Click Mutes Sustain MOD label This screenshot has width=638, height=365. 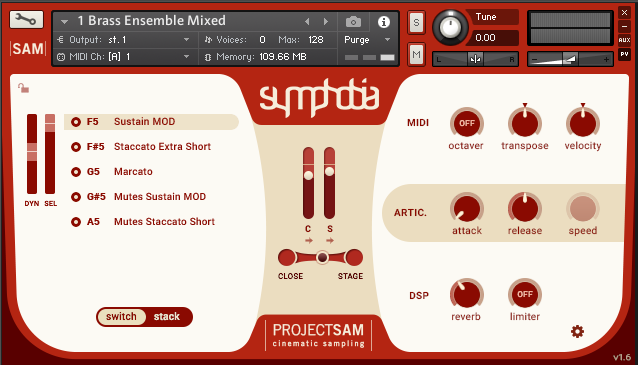(x=160, y=197)
